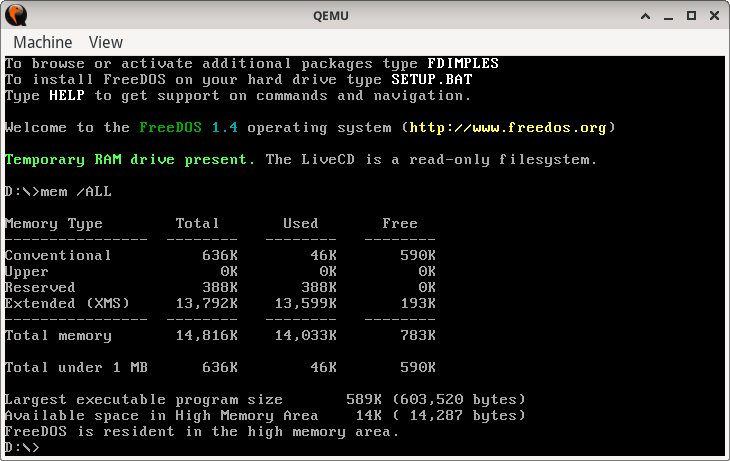The height and width of the screenshot is (461, 730).
Task: Click the 'Memory Type' column header
Action: click(54, 224)
